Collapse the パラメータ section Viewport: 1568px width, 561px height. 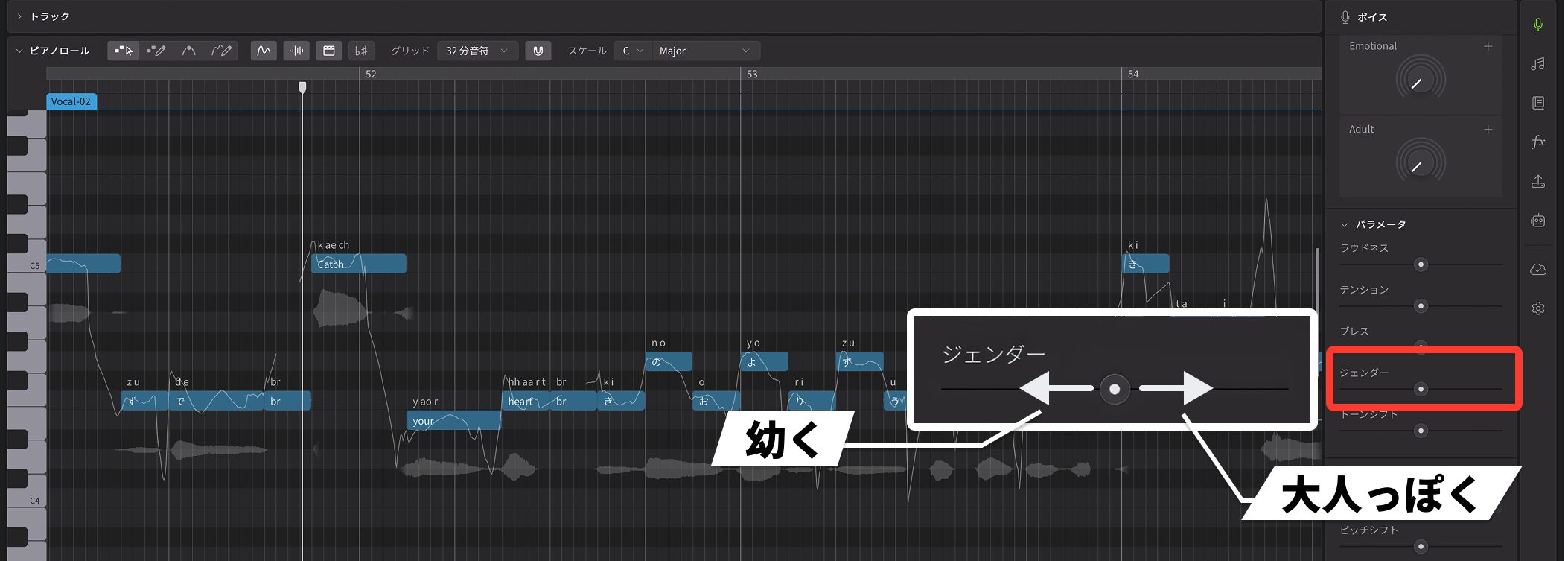coord(1345,224)
